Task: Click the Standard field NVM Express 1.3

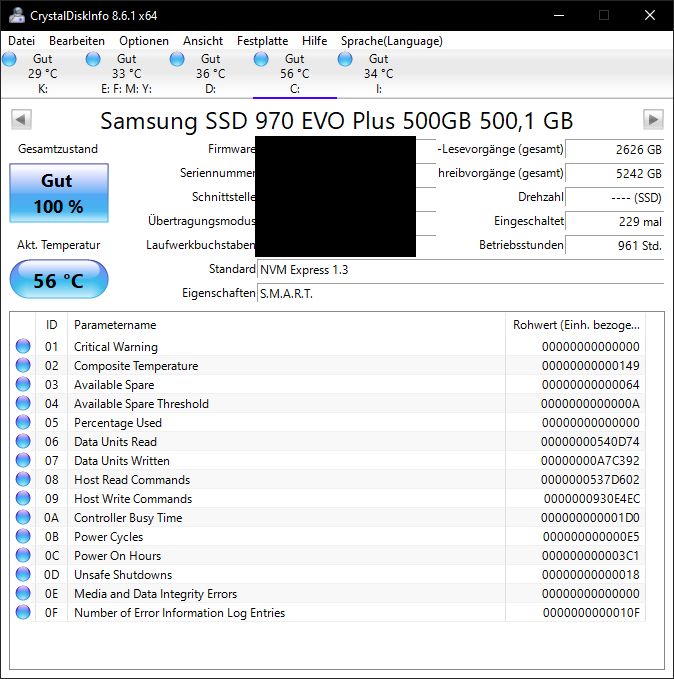Action: click(x=460, y=270)
